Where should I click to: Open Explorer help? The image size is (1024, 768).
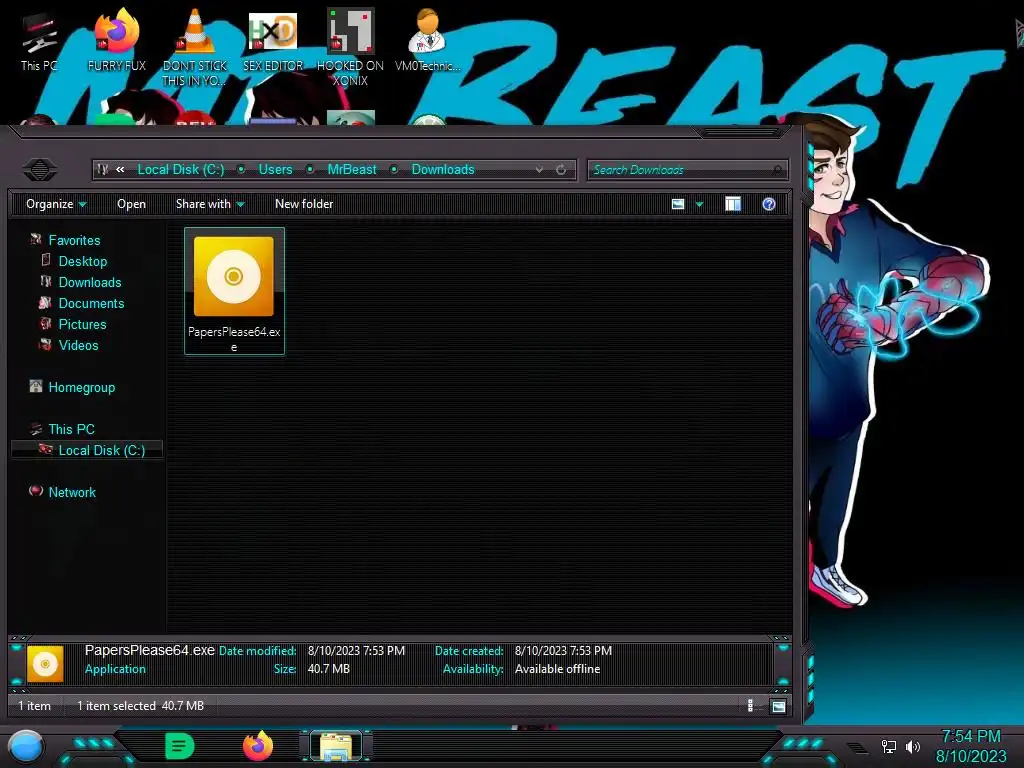[769, 204]
